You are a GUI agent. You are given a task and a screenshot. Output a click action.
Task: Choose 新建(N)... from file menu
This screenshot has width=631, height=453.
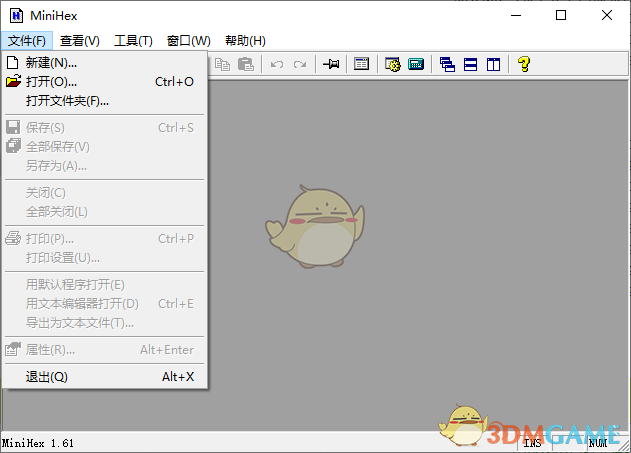pos(105,62)
